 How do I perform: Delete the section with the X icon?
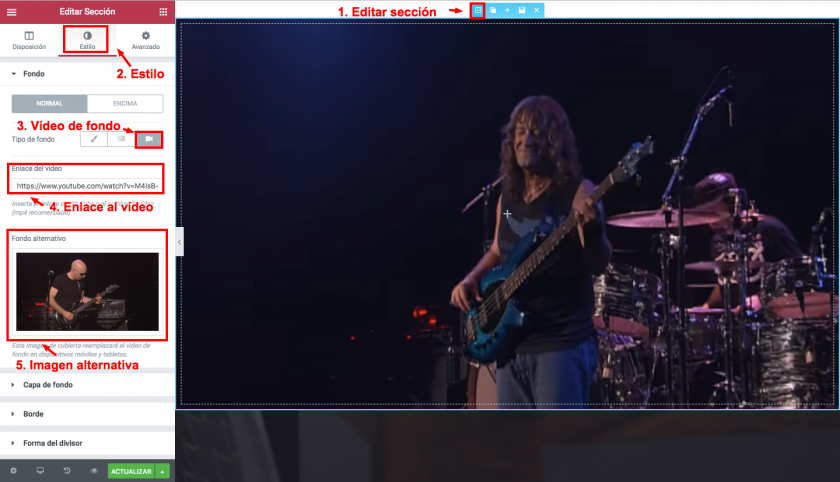coord(536,10)
